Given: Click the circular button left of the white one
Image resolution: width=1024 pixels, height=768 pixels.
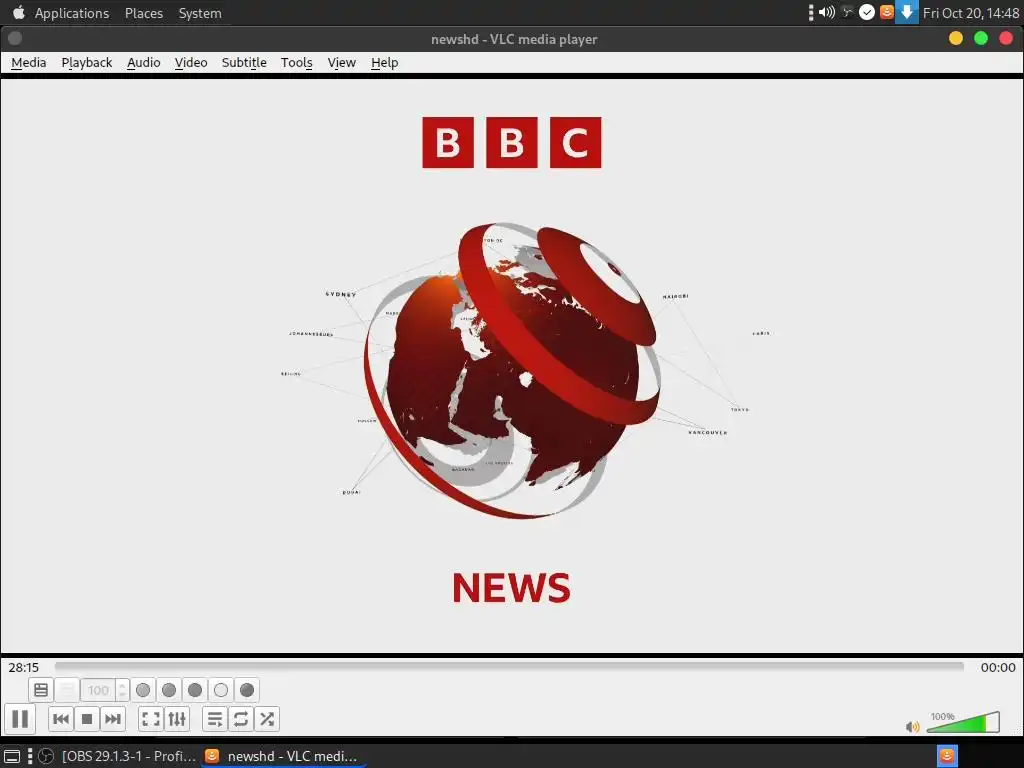Looking at the screenshot, I should [x=195, y=690].
